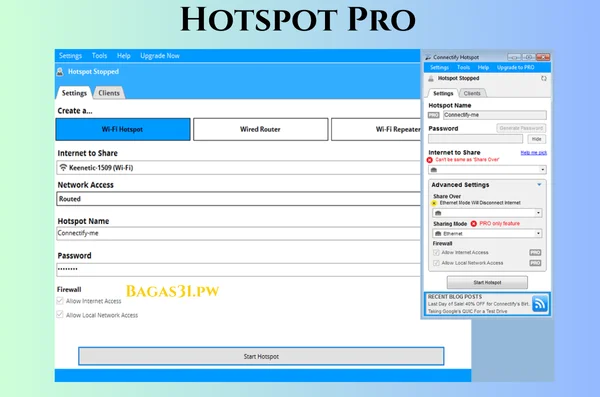Click Password field in large window
Screen dimensions: 600x397
pyautogui.click(x=238, y=270)
